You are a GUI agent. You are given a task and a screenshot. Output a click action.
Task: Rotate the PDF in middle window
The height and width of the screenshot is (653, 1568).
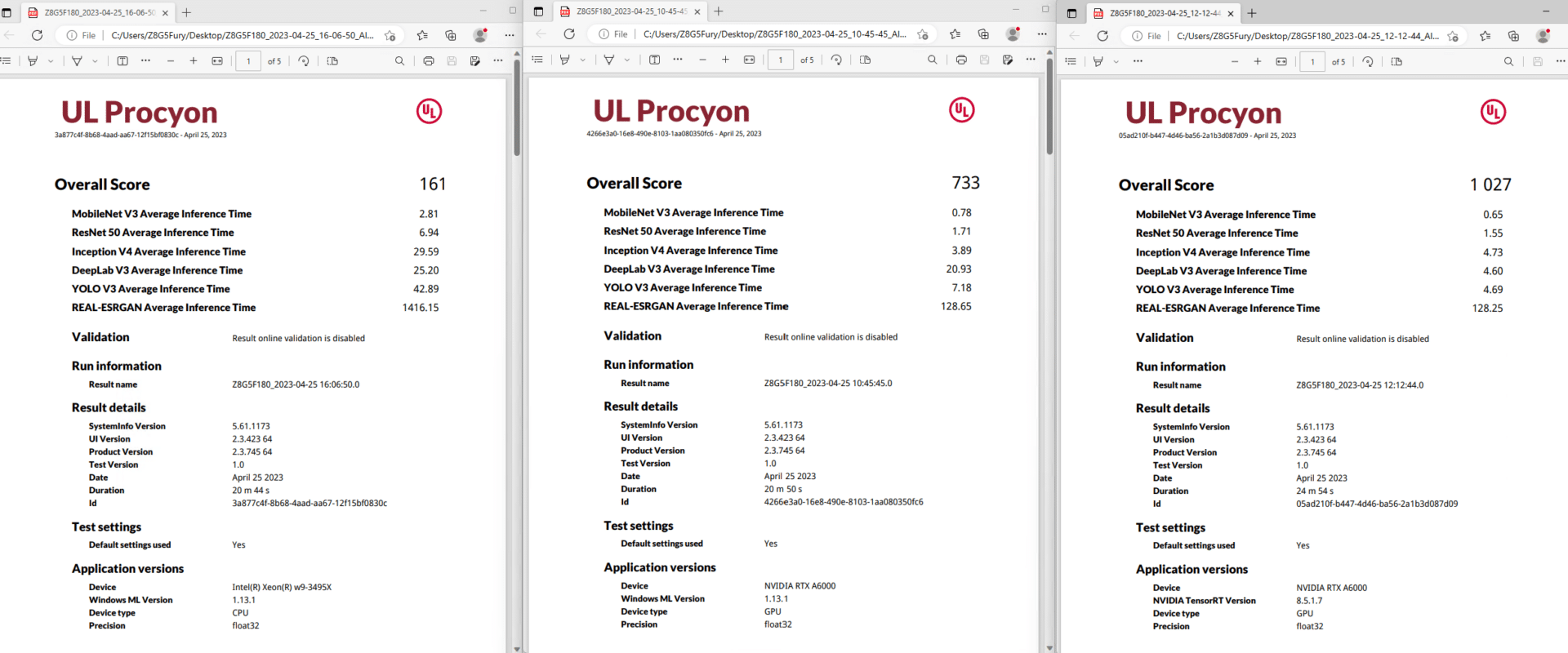(836, 60)
